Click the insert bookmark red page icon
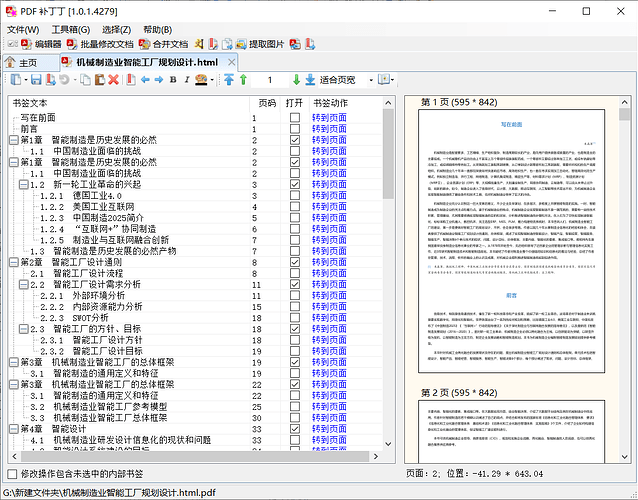This screenshot has width=638, height=500. pos(131,79)
